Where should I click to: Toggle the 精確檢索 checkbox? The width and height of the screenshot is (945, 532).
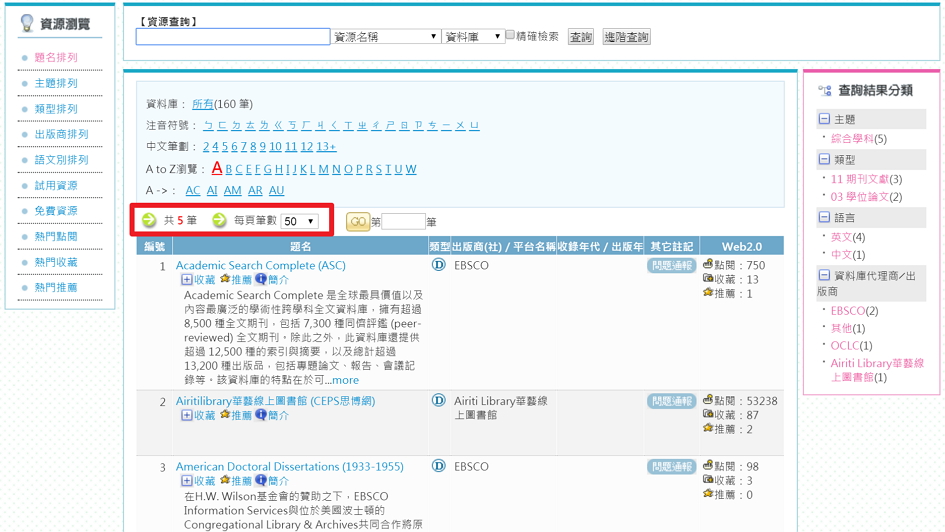[510, 35]
